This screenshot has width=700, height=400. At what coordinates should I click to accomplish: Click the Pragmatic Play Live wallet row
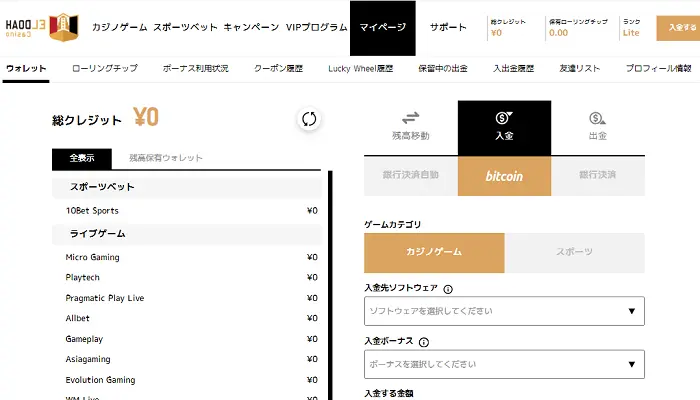[x=187, y=298]
